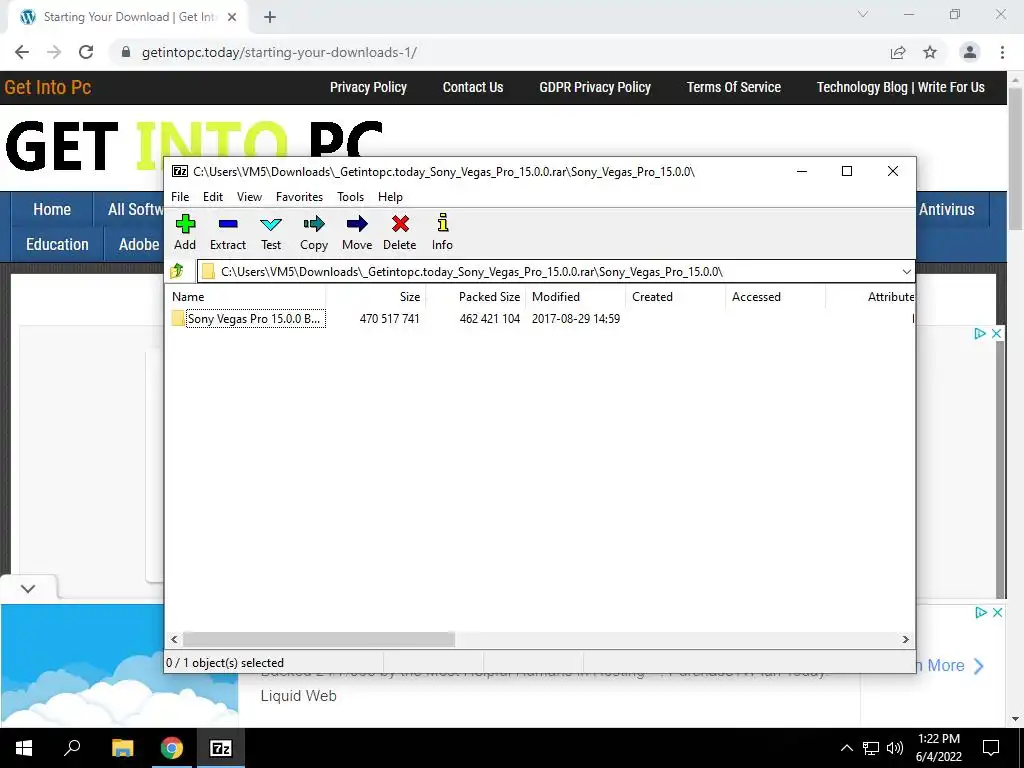
Task: Open the Edit menu
Action: coord(213,197)
